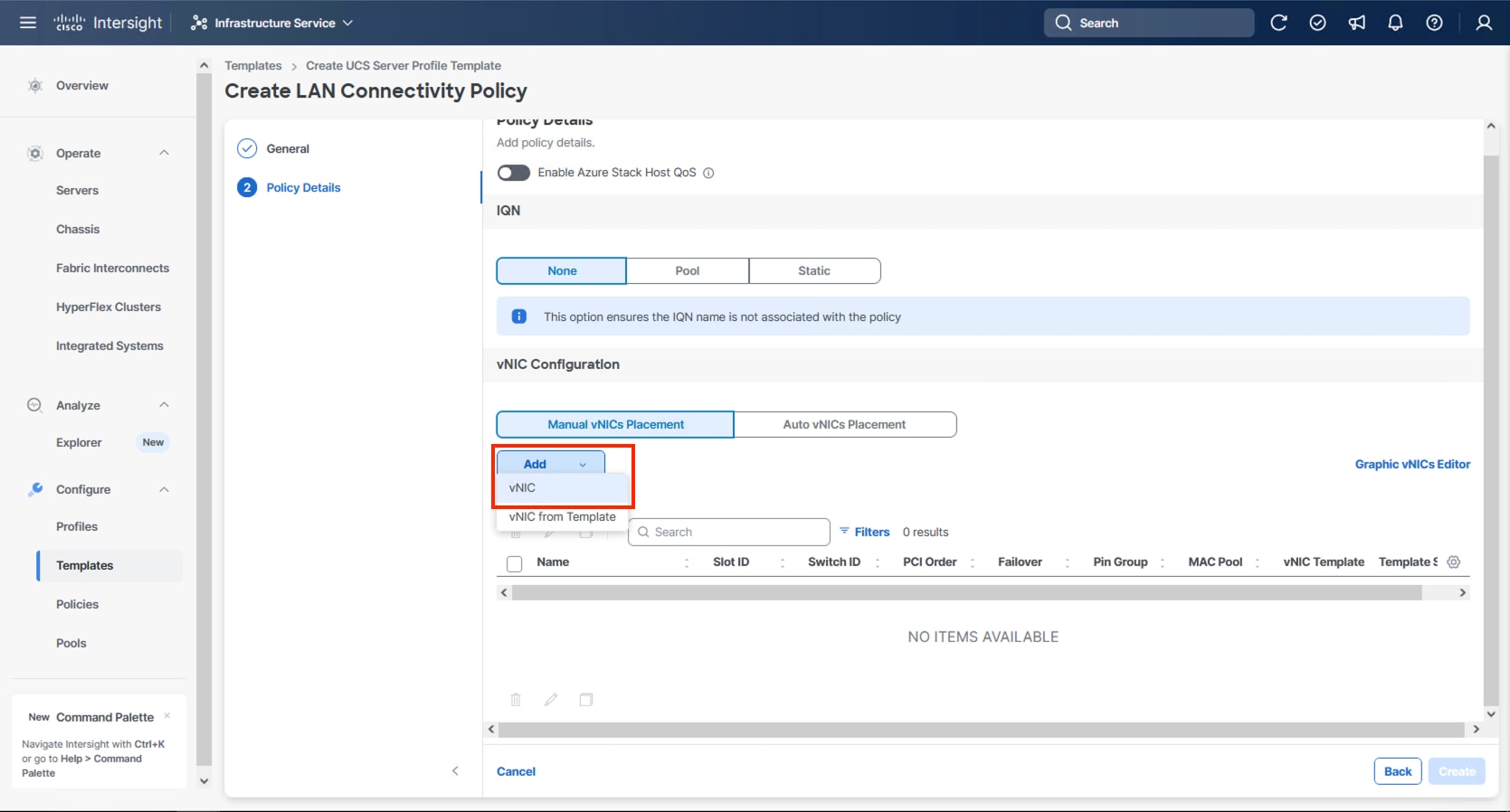Click the Create button

(x=1457, y=771)
